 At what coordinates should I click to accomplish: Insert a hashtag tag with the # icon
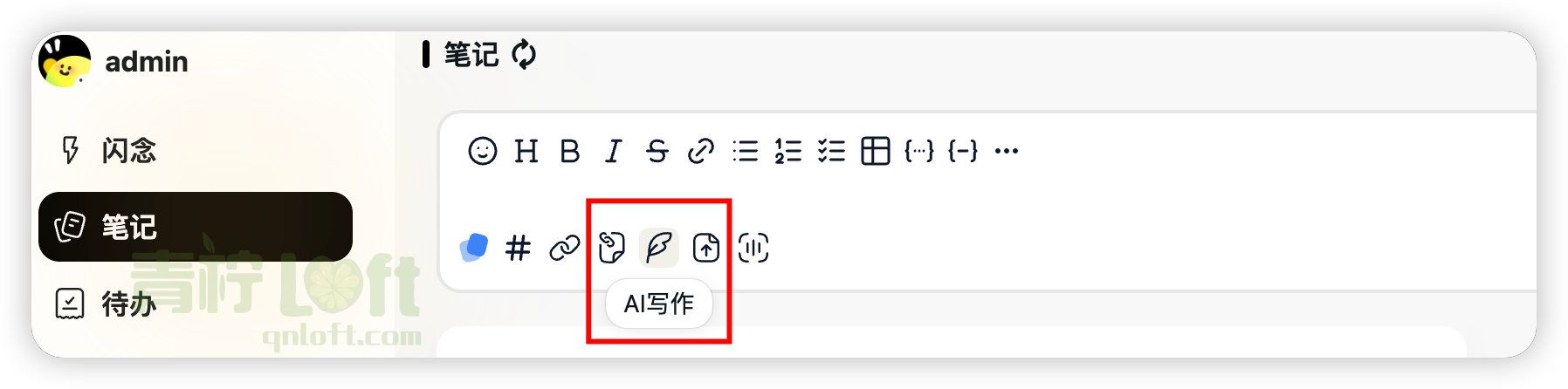tap(518, 248)
